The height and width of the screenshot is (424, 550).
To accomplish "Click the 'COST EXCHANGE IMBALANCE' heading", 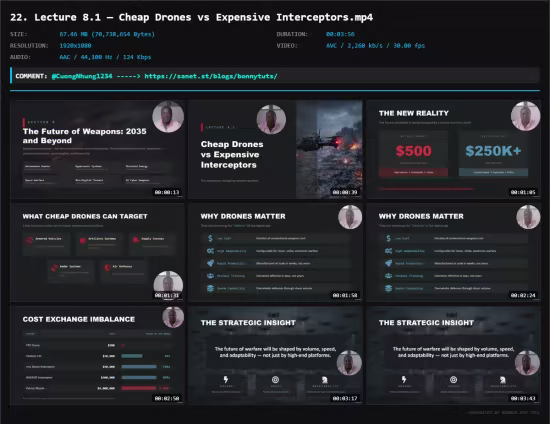I will tap(79, 319).
